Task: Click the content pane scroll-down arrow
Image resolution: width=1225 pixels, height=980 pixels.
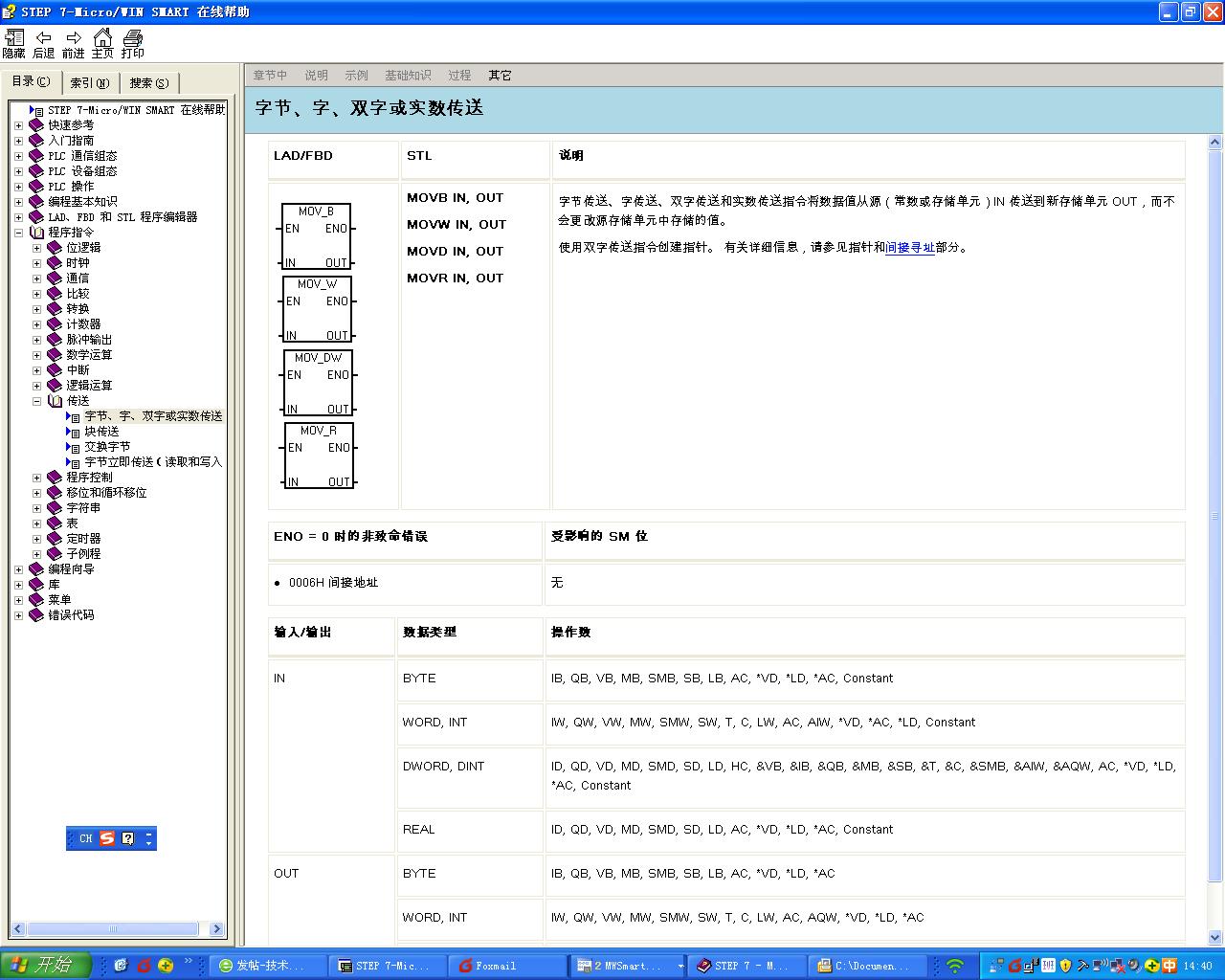Action: pos(1215,938)
